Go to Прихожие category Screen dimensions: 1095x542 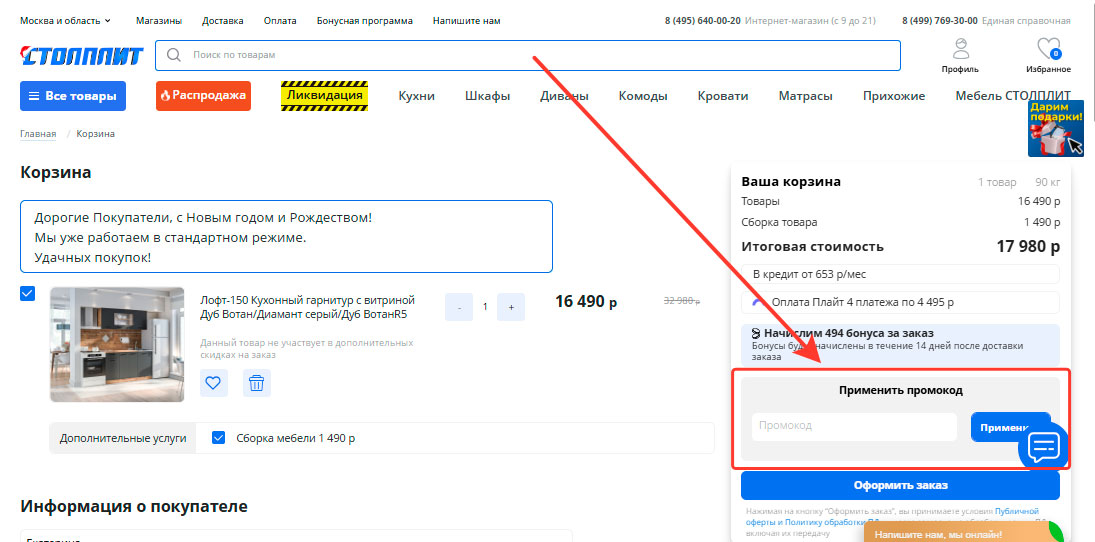coord(894,96)
